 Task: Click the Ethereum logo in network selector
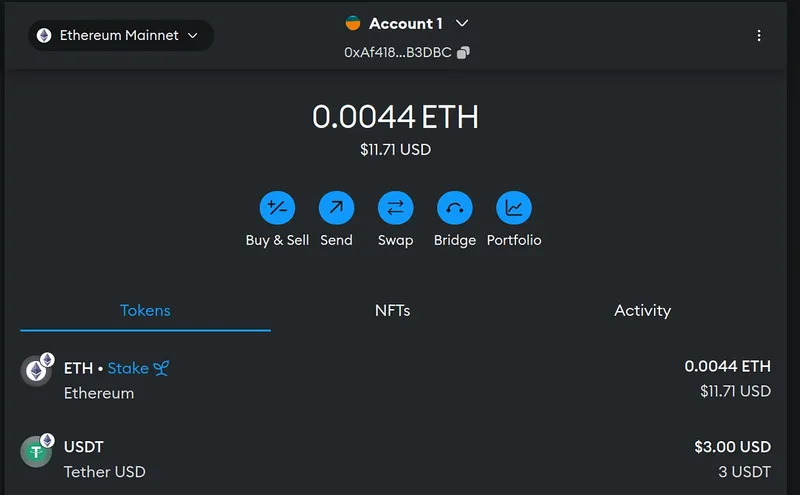[x=44, y=35]
